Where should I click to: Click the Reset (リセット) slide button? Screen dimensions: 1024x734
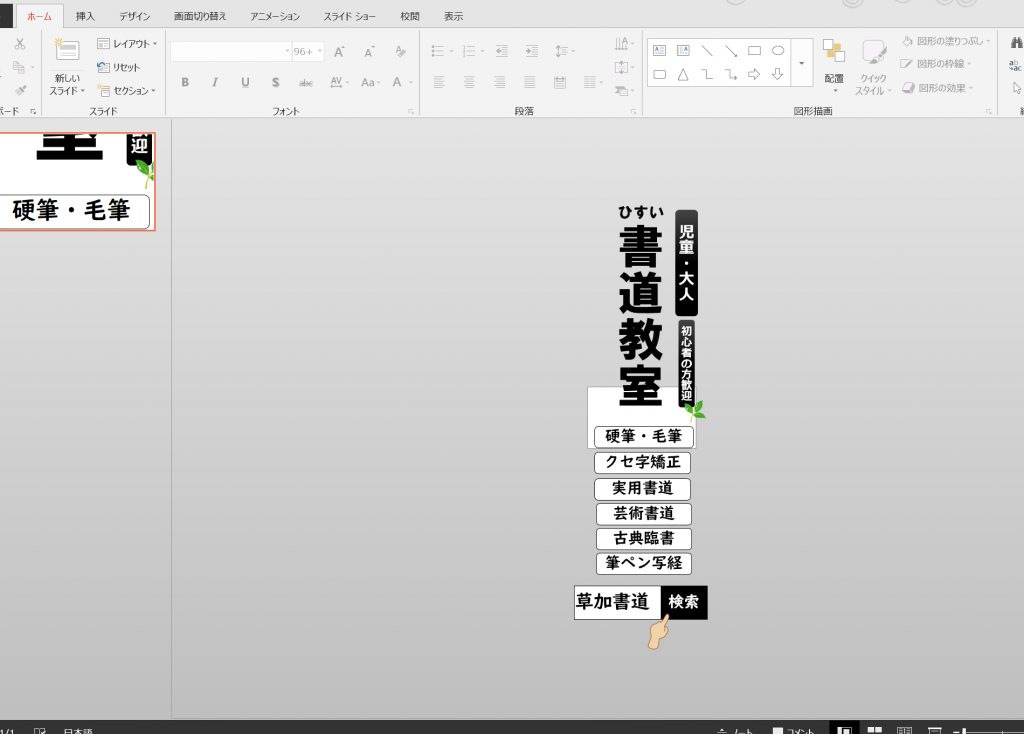(119, 67)
